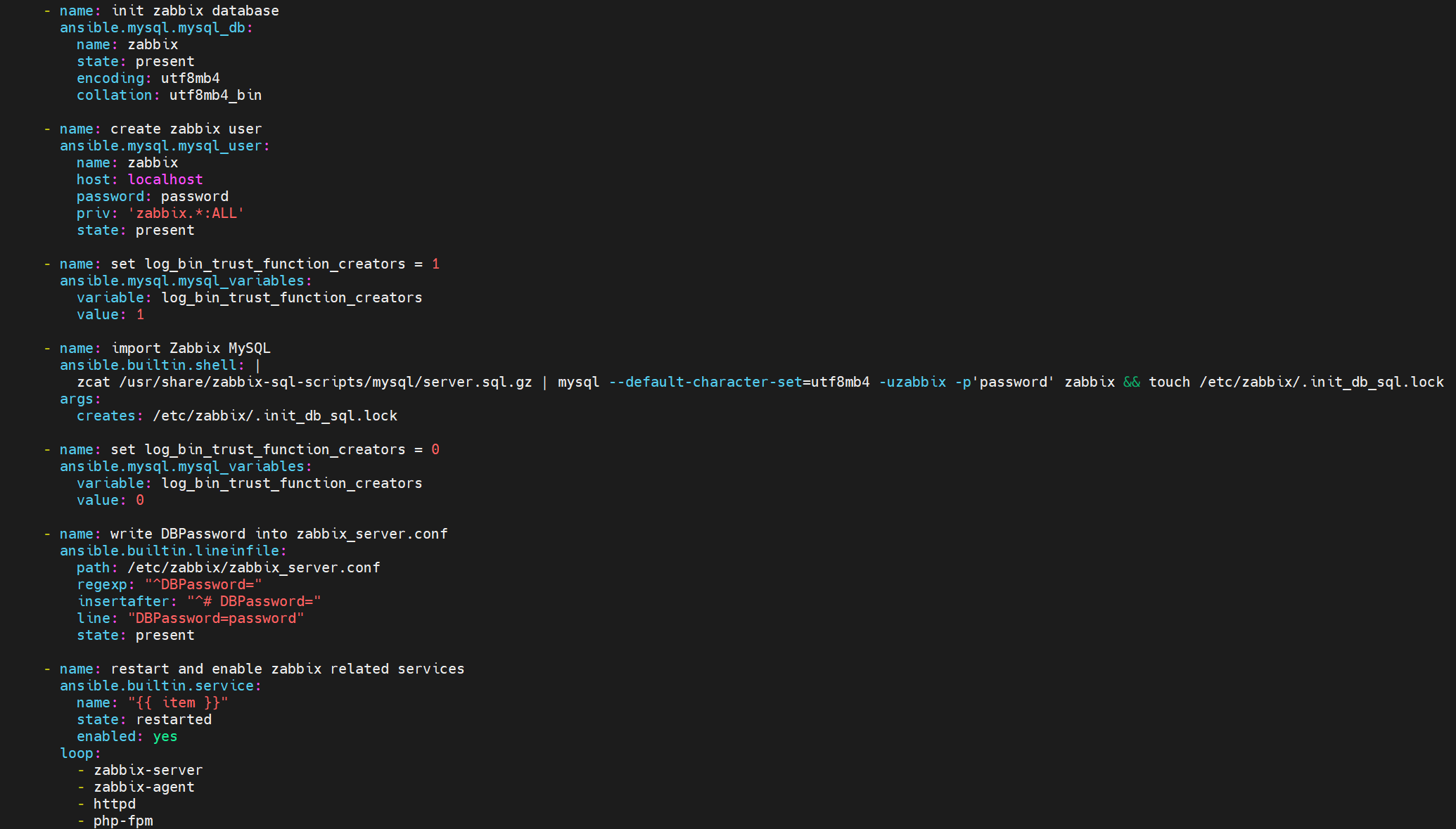Click task name 'set log_bin_trust_function_creators = 1'
Screen dimensions: 1456x829
[x=275, y=264]
